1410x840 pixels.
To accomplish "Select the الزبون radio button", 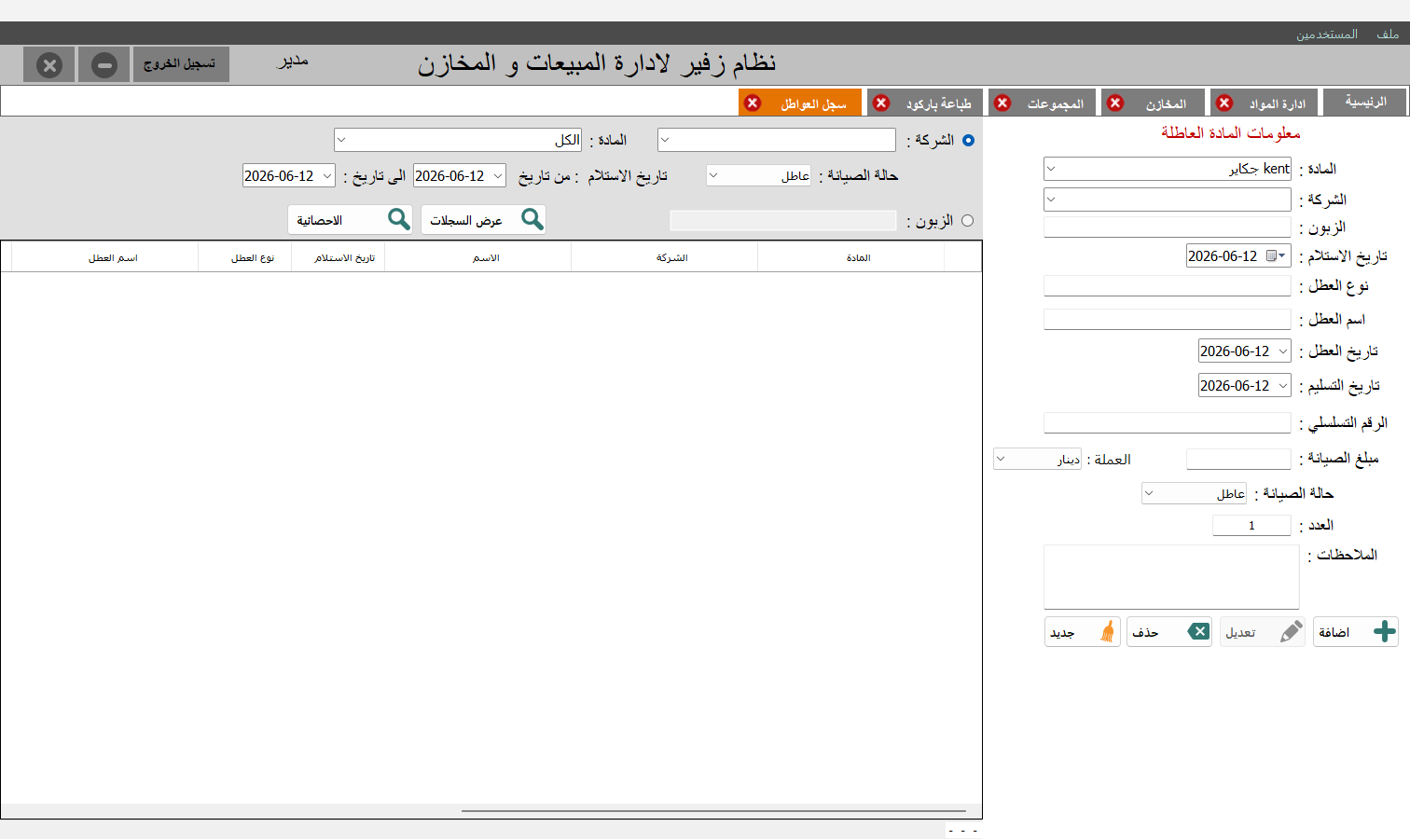I will [967, 221].
